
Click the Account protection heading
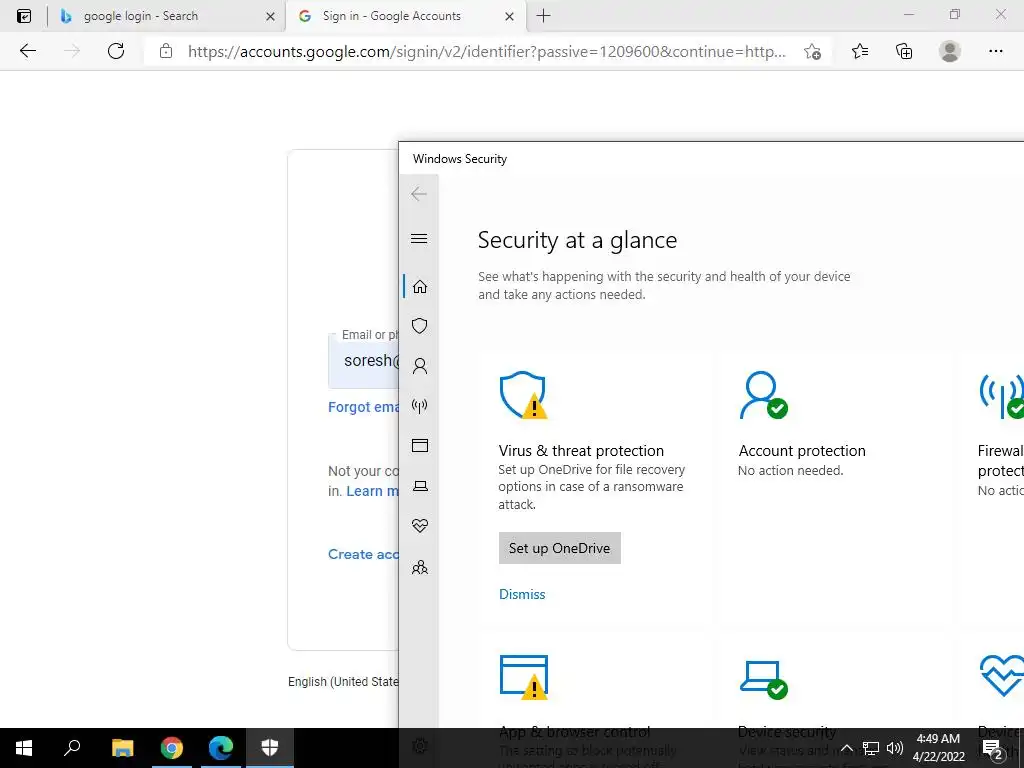pos(802,451)
